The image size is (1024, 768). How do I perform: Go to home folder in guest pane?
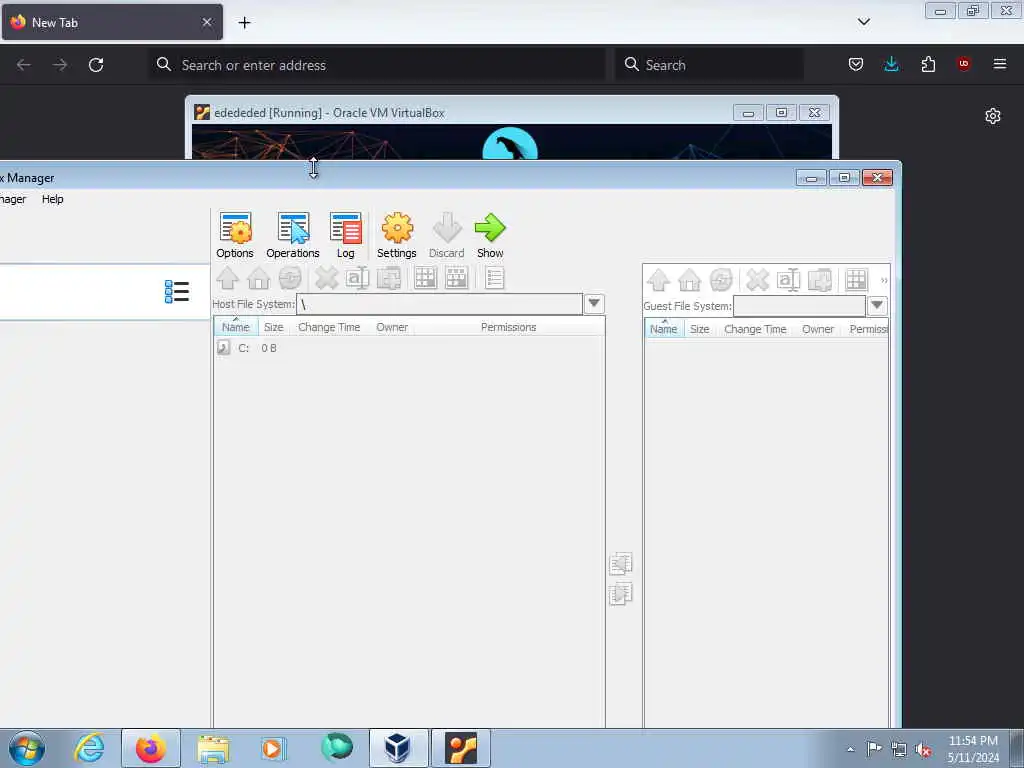tap(690, 280)
